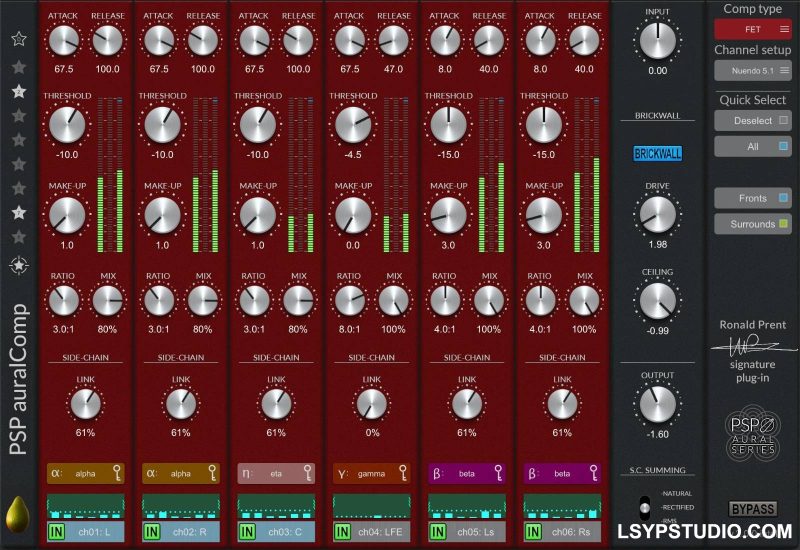Toggle the S.C. Summing mode switch
Viewport: 800px width, 550px height.
pos(645,507)
